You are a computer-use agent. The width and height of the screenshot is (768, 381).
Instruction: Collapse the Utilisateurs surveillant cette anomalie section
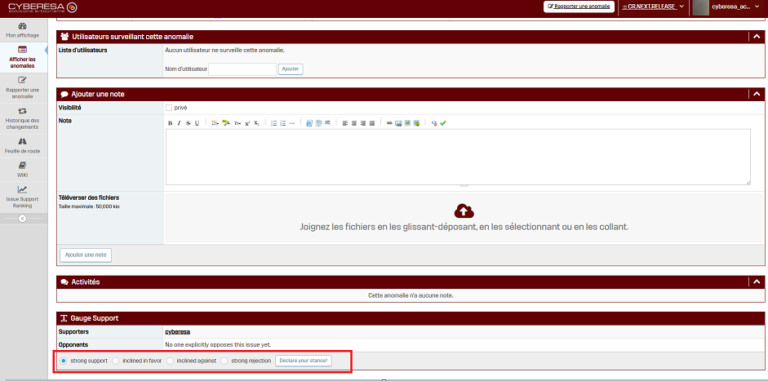click(x=757, y=37)
